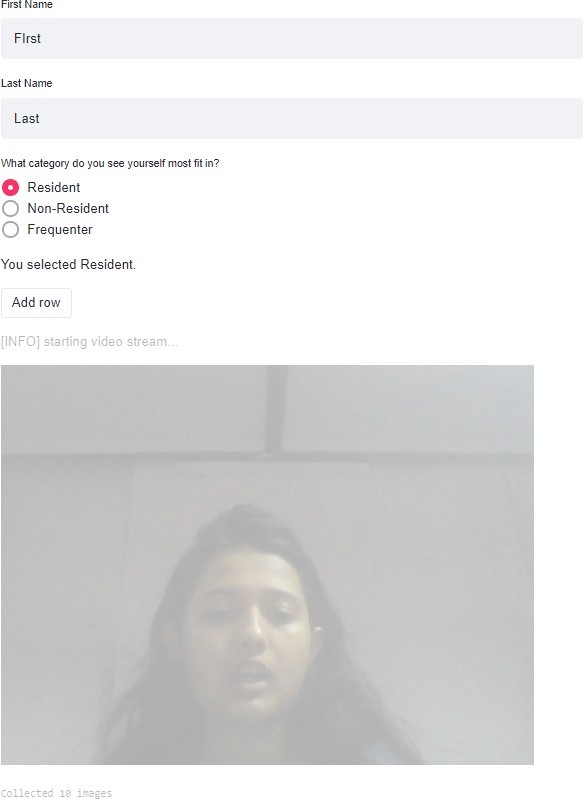Focus the First Name input field

(x=292, y=39)
